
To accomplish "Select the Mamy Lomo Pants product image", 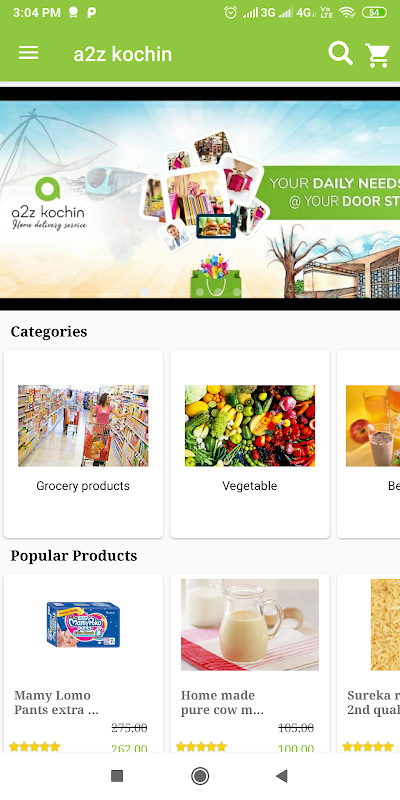I will [x=83, y=624].
